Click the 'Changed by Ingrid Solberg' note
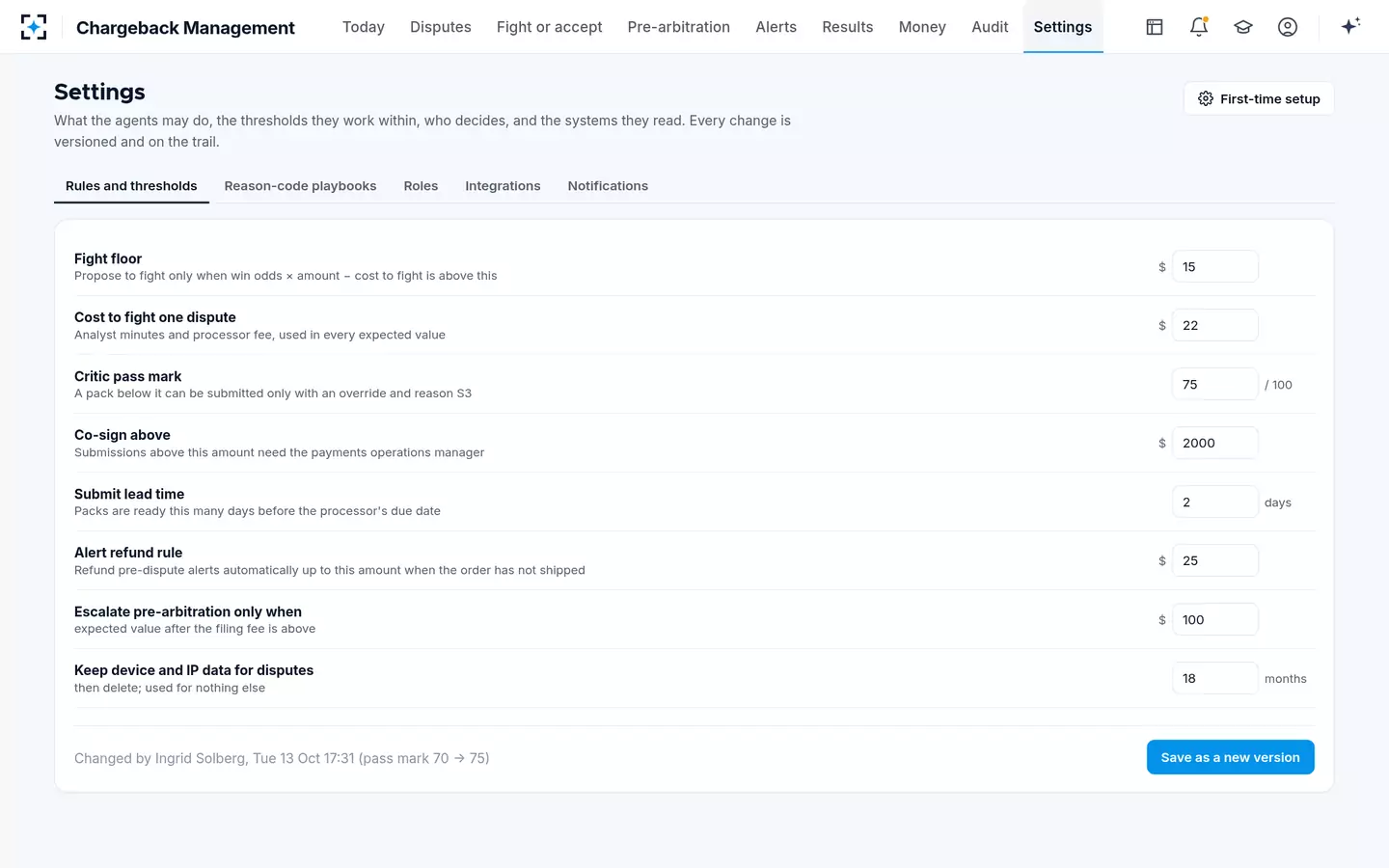The image size is (1389, 868). pyautogui.click(x=282, y=758)
